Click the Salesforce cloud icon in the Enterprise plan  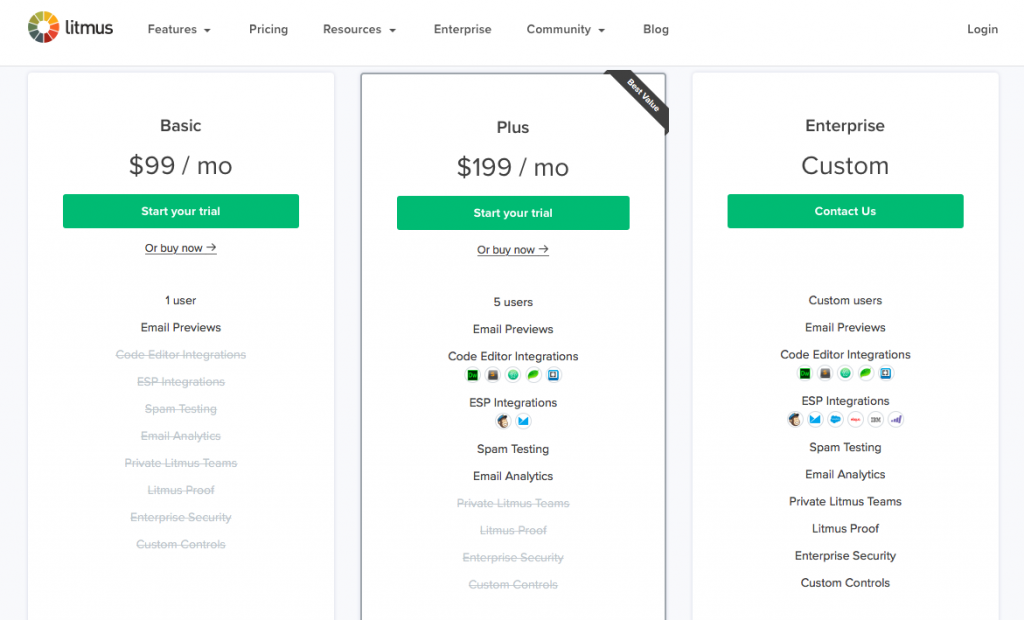(835, 419)
